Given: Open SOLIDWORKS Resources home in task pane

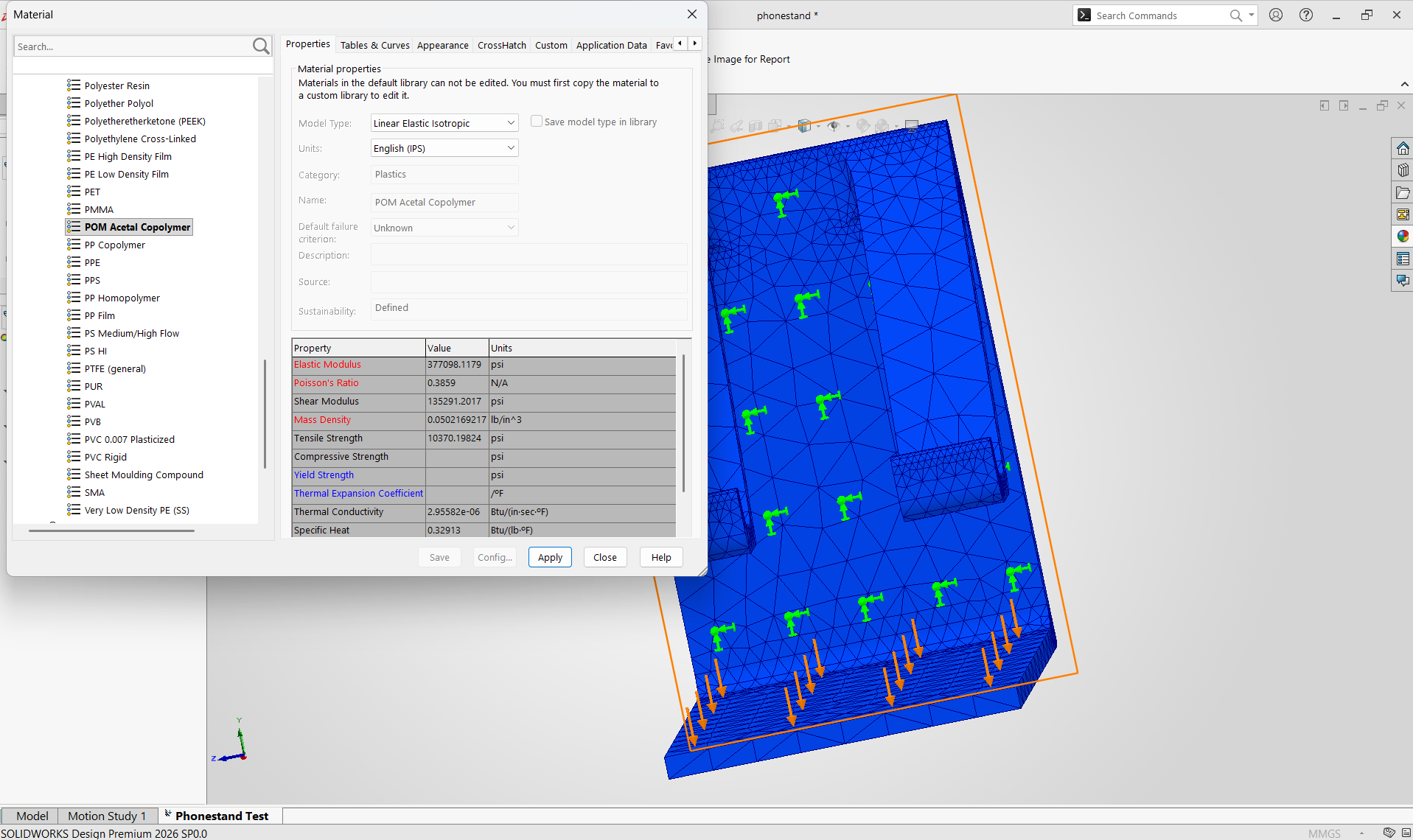Looking at the screenshot, I should (1403, 149).
